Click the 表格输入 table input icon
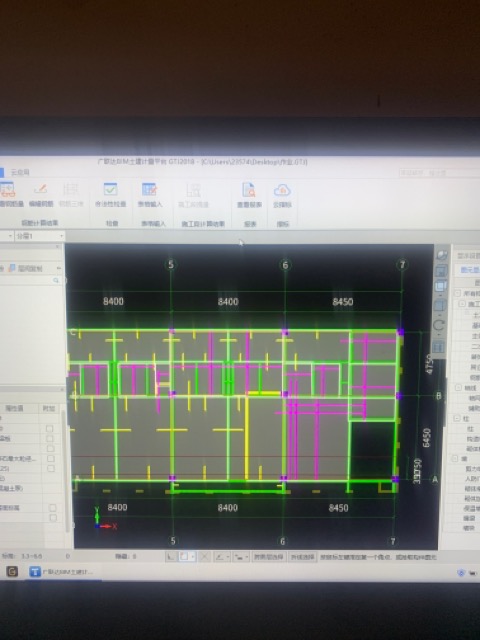This screenshot has width=480, height=640. coord(150,195)
